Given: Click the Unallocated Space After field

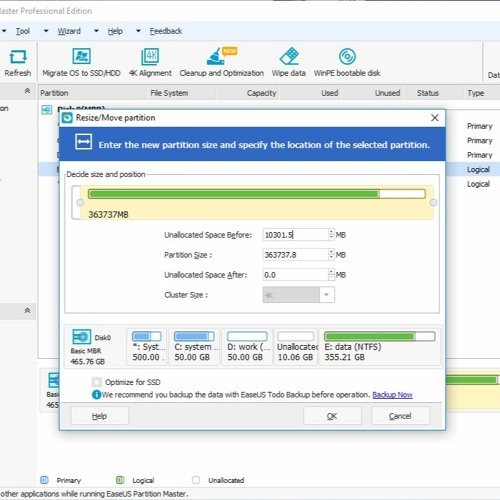Looking at the screenshot, I should coord(296,275).
